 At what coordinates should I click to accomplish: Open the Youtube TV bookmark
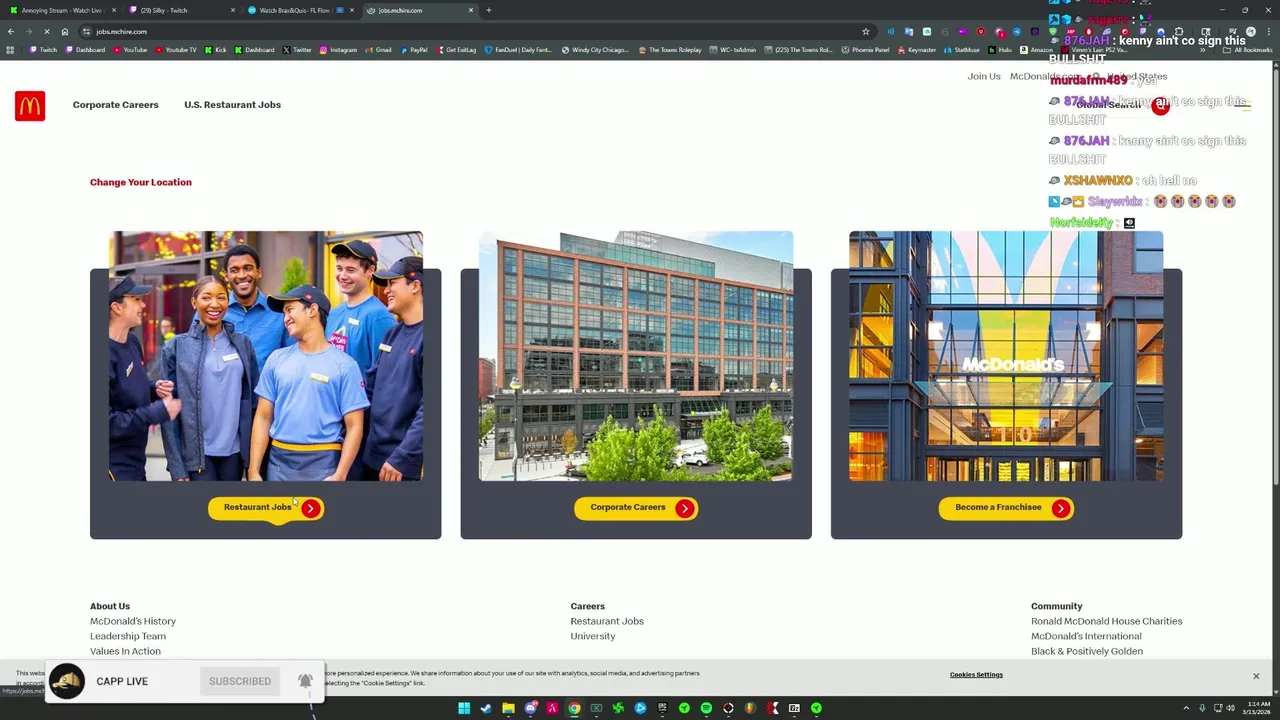pyautogui.click(x=175, y=50)
